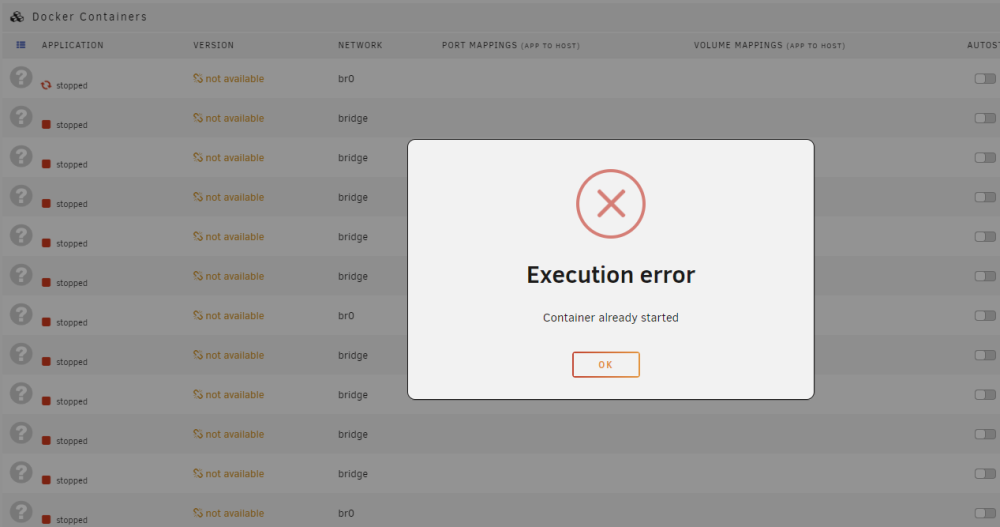
Task: Click the VERSION column header
Action: pos(214,45)
